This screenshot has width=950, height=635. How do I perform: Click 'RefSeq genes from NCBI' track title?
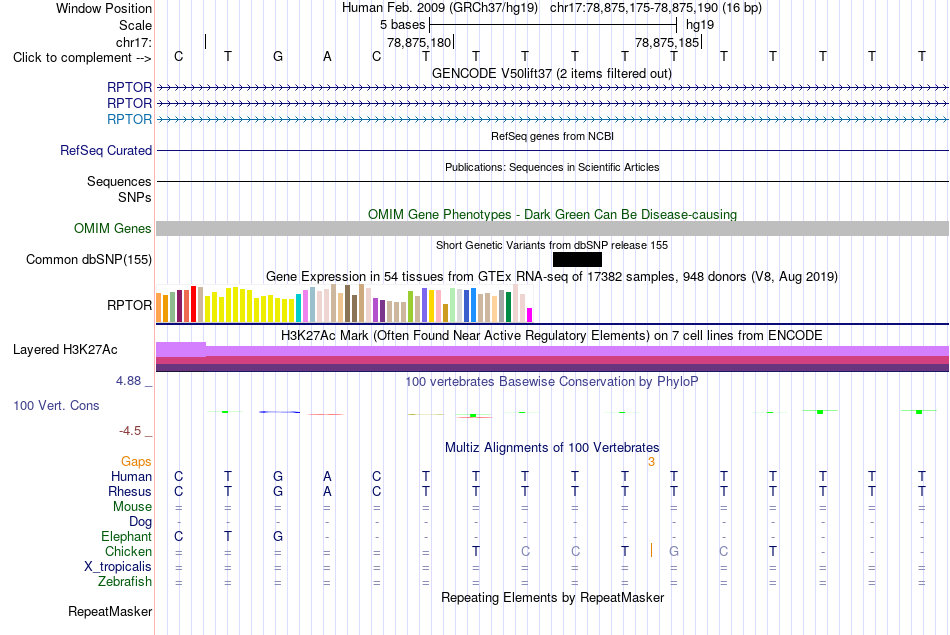[x=552, y=136]
